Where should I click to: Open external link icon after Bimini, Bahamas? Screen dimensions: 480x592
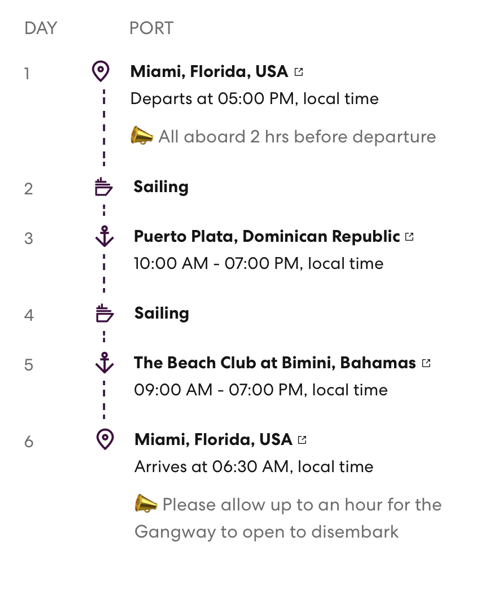click(426, 363)
